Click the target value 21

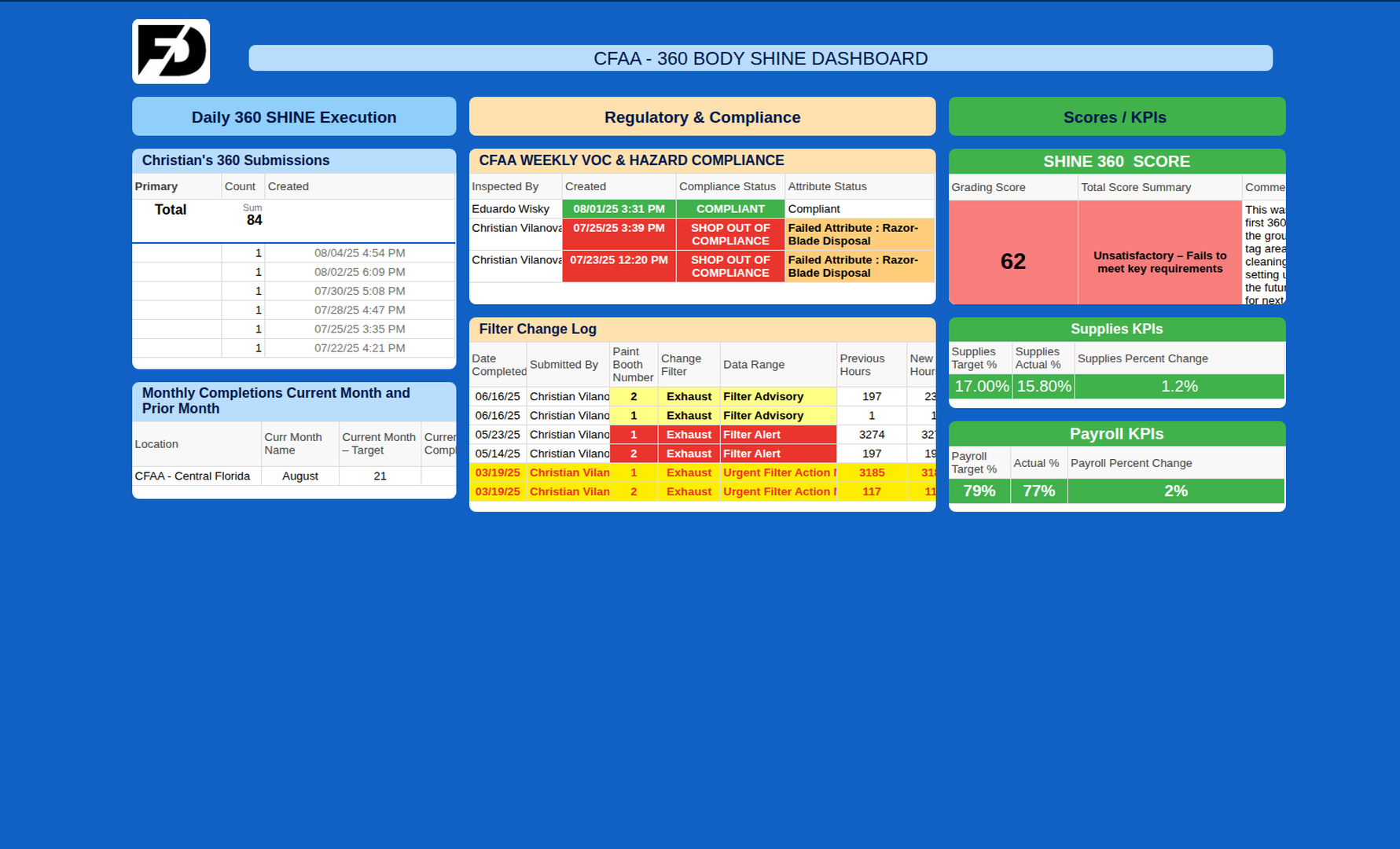pos(380,476)
